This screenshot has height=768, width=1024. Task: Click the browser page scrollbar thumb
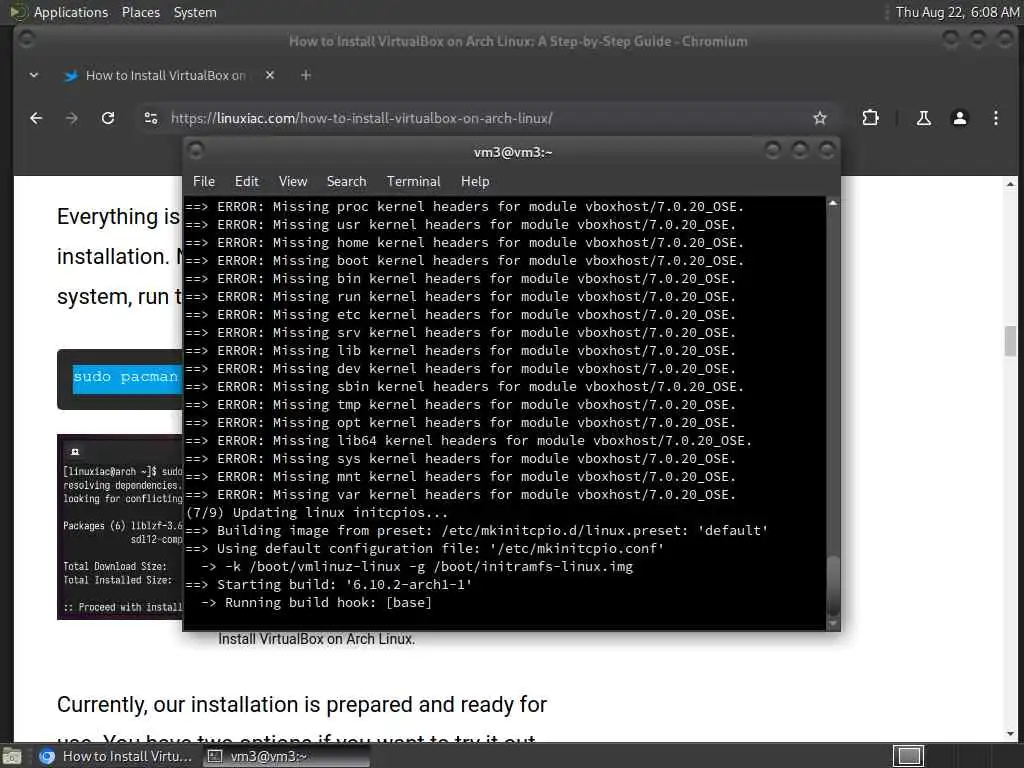tap(1010, 340)
